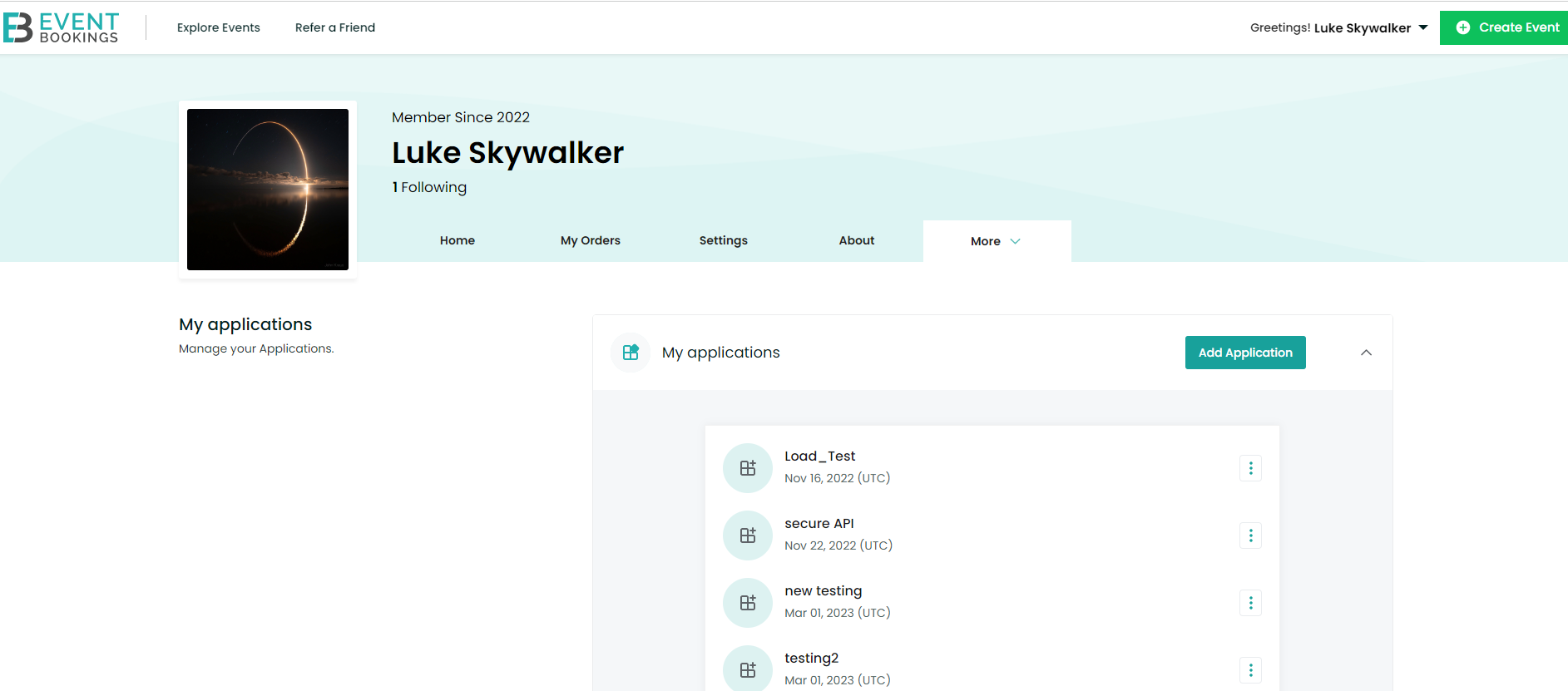1568x691 pixels.
Task: Click the Event Bookings logo
Action: (x=61, y=27)
